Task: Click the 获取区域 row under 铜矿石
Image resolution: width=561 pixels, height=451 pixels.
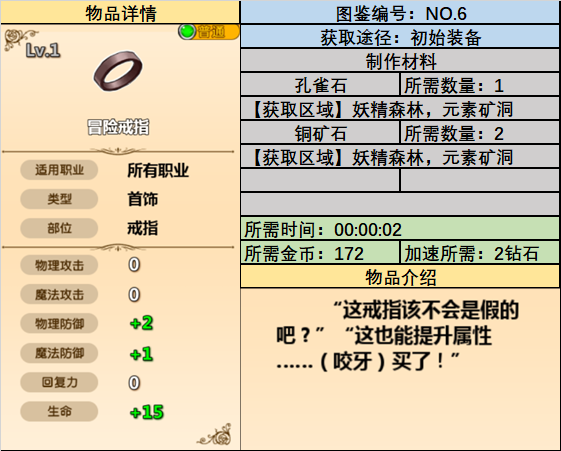Action: tap(400, 157)
